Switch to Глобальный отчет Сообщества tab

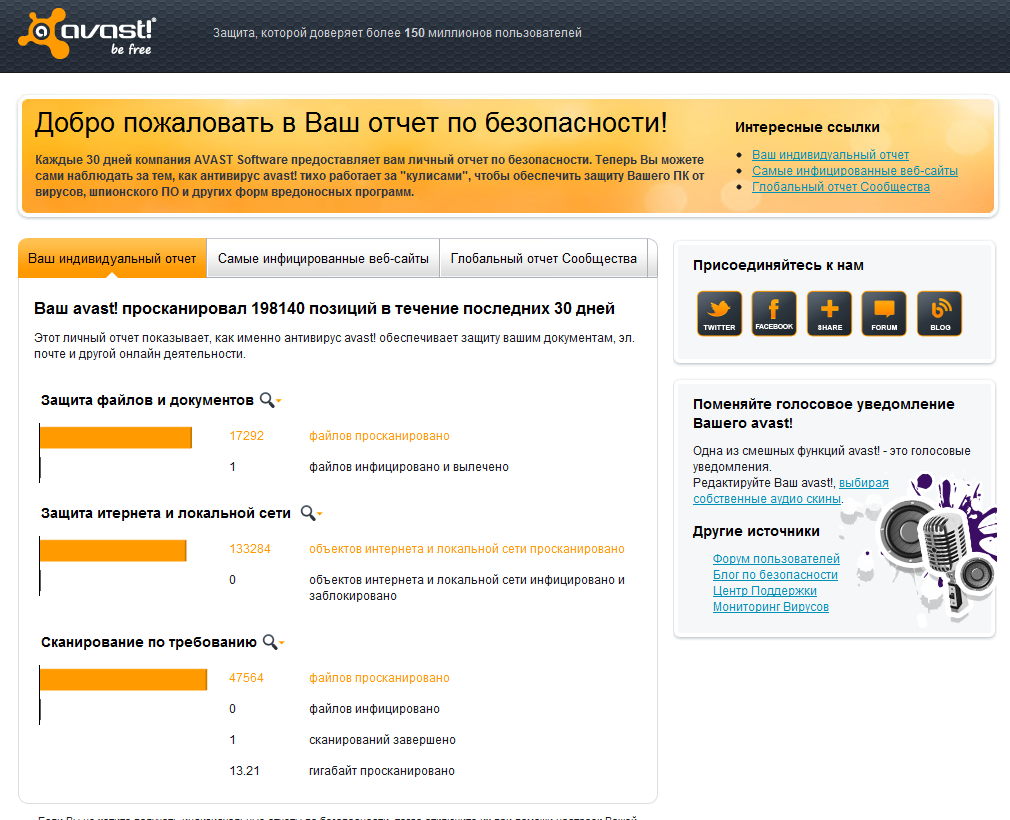(x=544, y=258)
